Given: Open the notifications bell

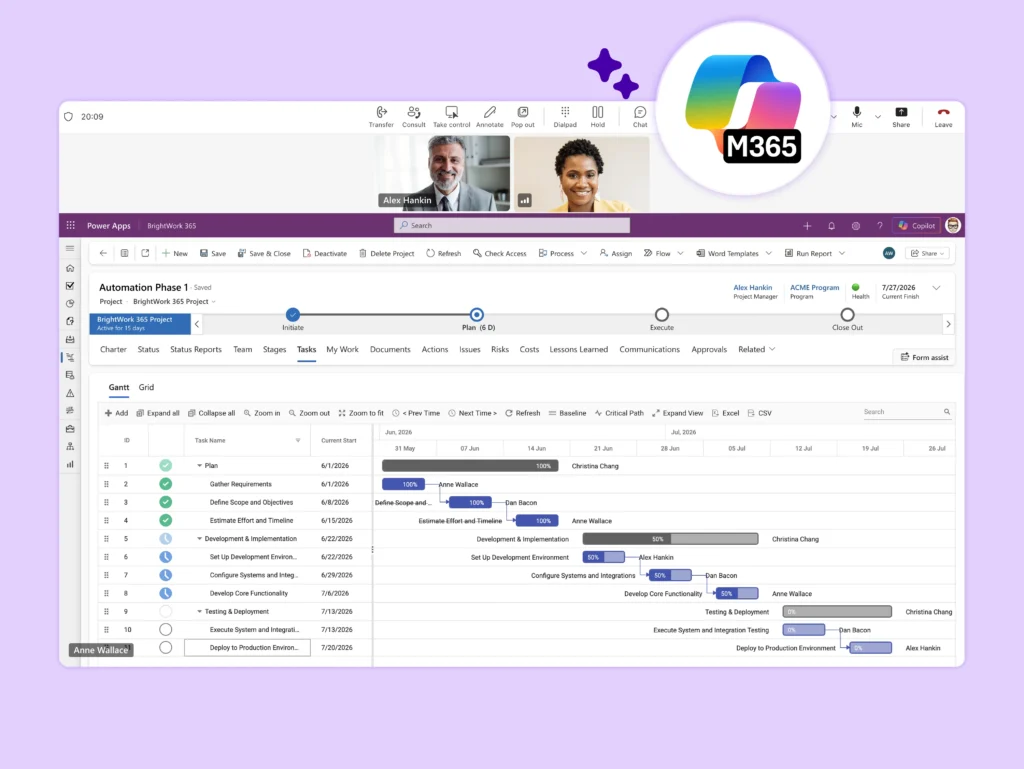Looking at the screenshot, I should click(x=831, y=226).
